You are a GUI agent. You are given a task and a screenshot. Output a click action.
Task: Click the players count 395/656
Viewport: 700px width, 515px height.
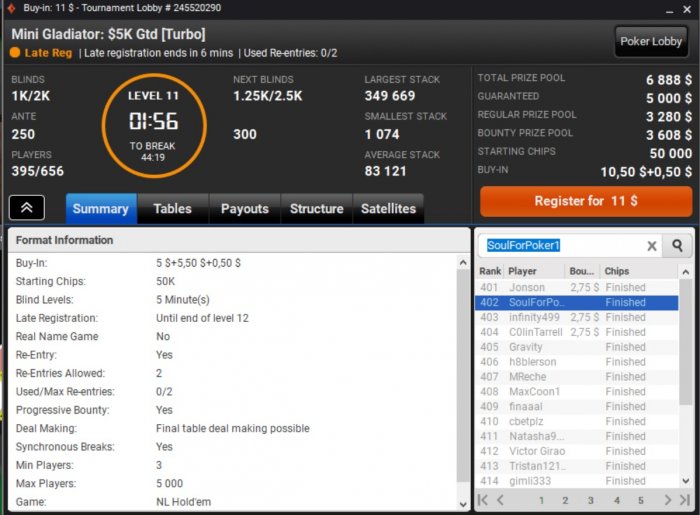click(x=38, y=171)
